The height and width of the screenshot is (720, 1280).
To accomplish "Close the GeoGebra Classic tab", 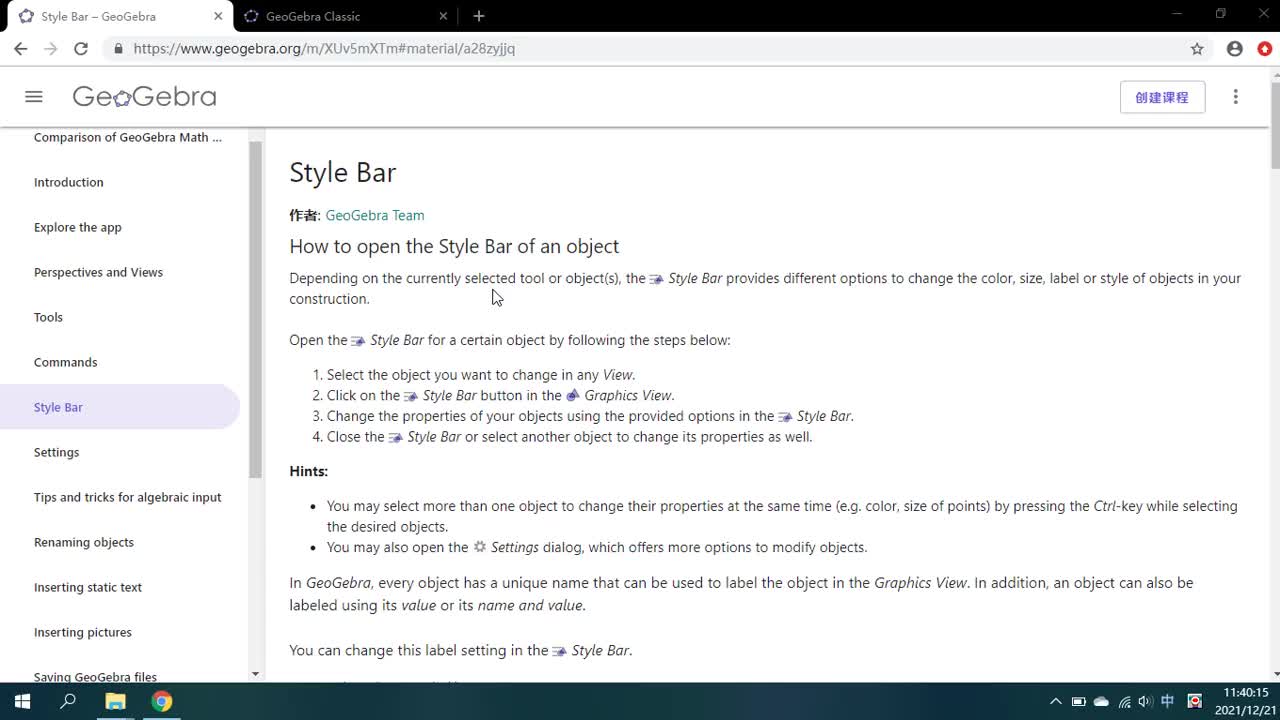I will tap(444, 16).
